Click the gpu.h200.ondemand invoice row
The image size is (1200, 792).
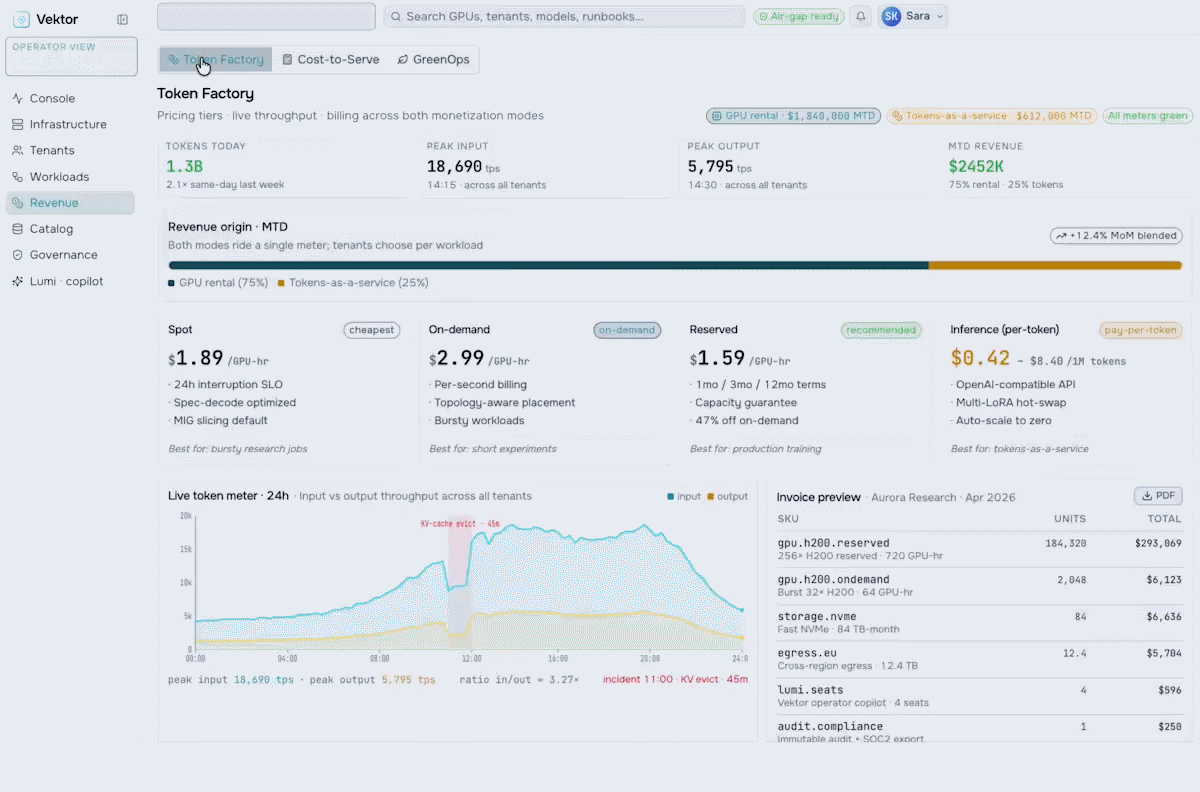click(x=979, y=586)
